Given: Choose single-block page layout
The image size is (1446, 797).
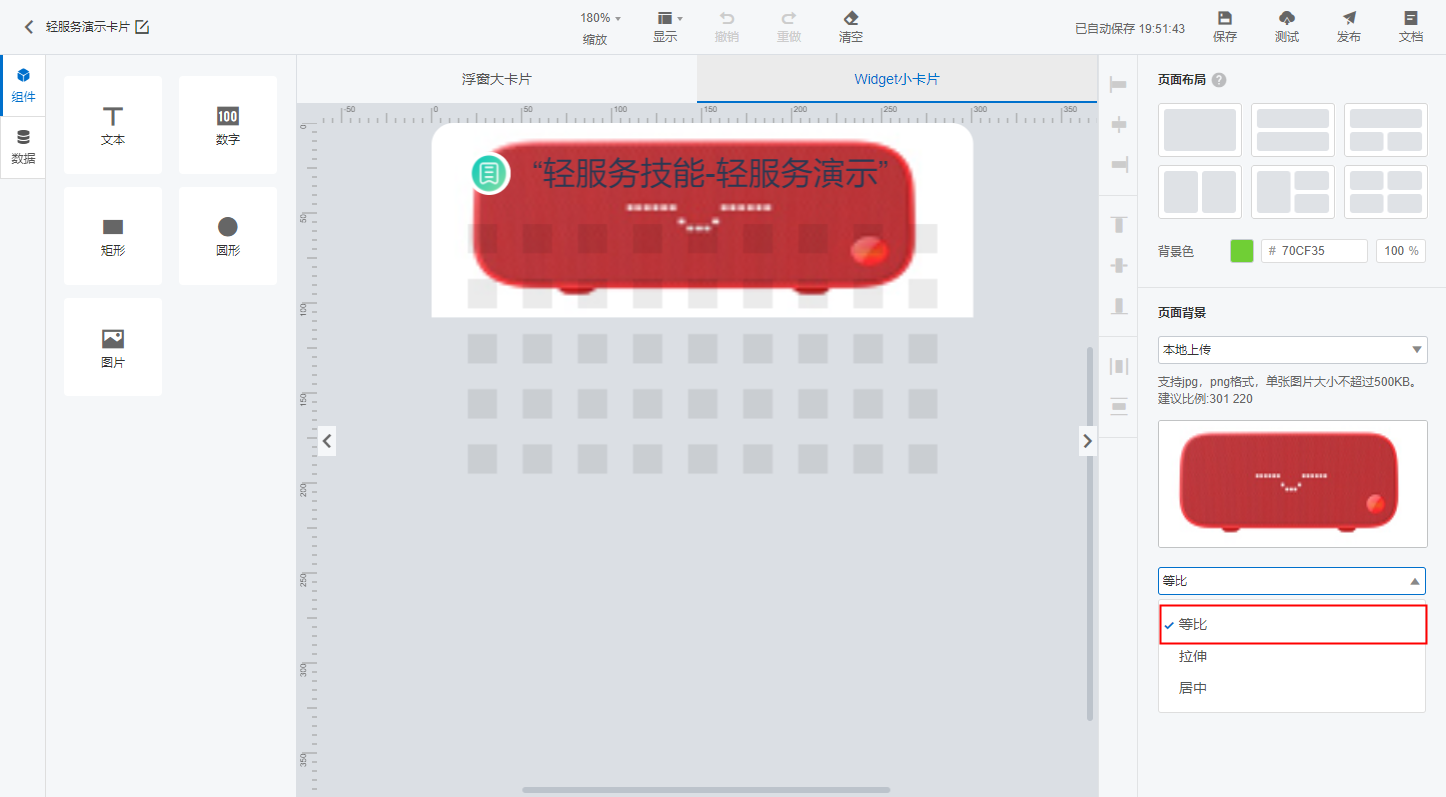Looking at the screenshot, I should pyautogui.click(x=1200, y=130).
